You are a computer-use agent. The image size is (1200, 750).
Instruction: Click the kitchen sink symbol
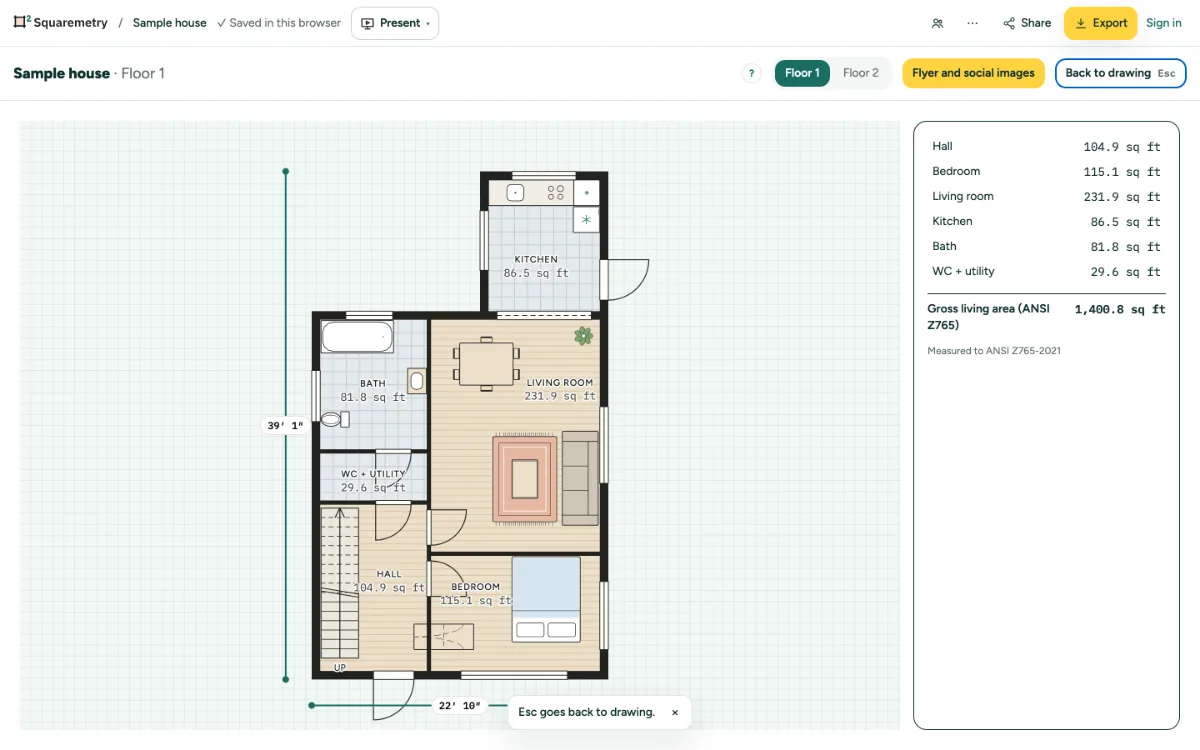point(516,192)
